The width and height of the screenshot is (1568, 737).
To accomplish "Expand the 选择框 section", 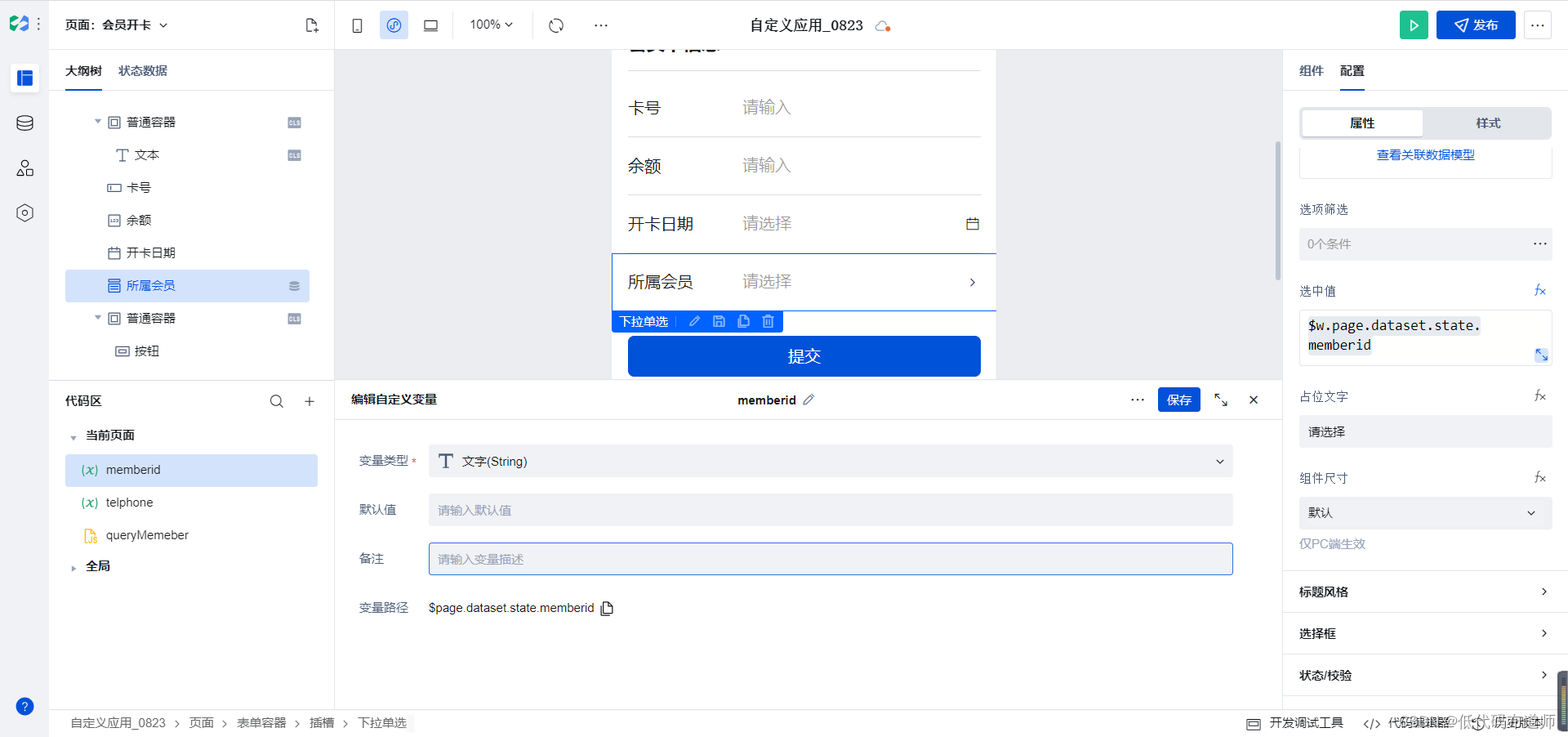I will [x=1424, y=633].
